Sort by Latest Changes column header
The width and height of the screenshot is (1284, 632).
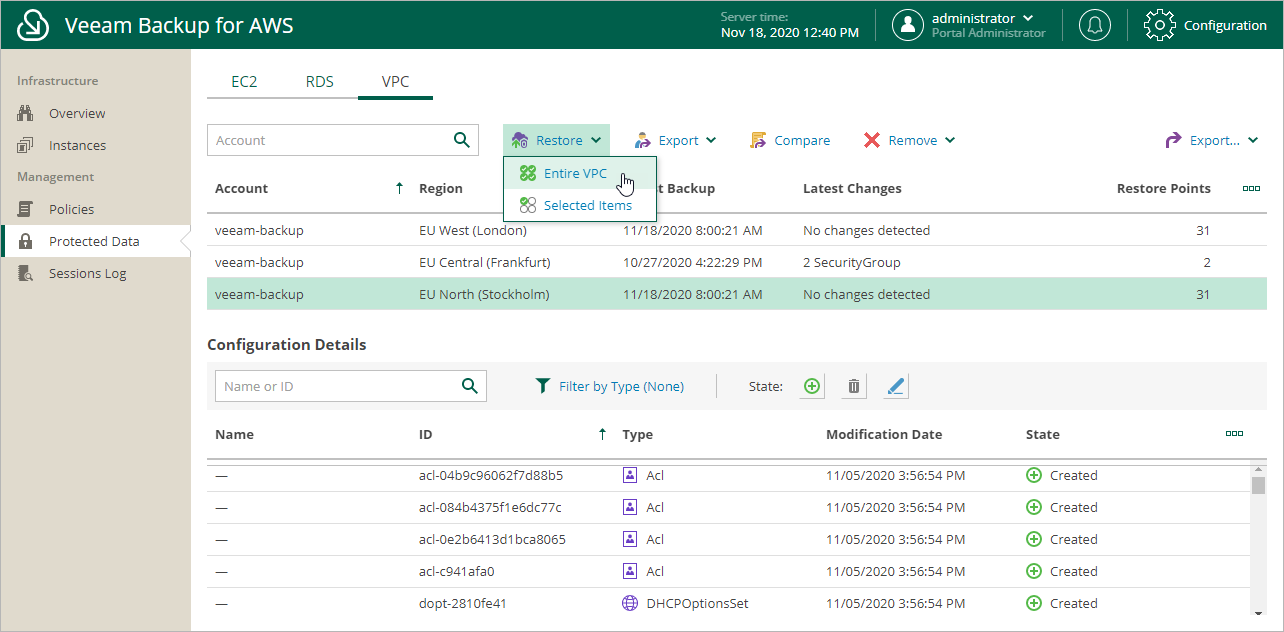[x=852, y=188]
